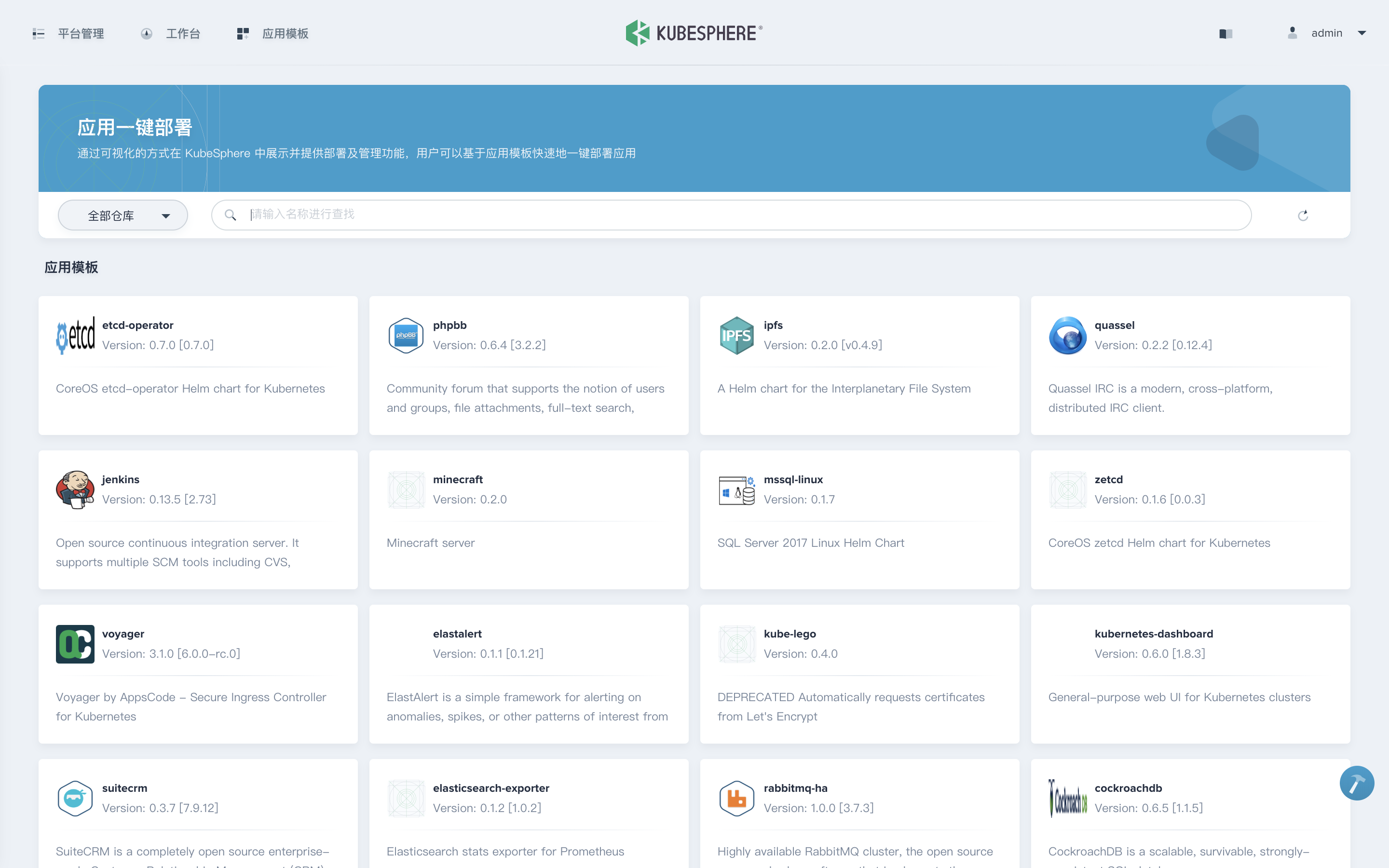Open the mssql-linux app title

pyautogui.click(x=793, y=479)
